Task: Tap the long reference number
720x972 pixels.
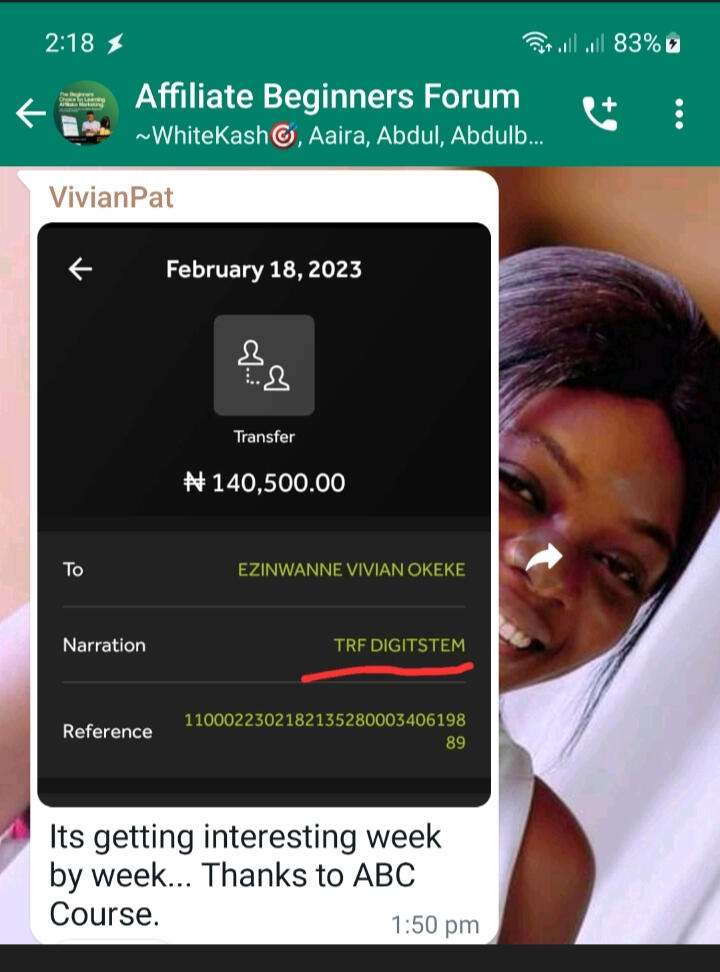Action: point(325,731)
